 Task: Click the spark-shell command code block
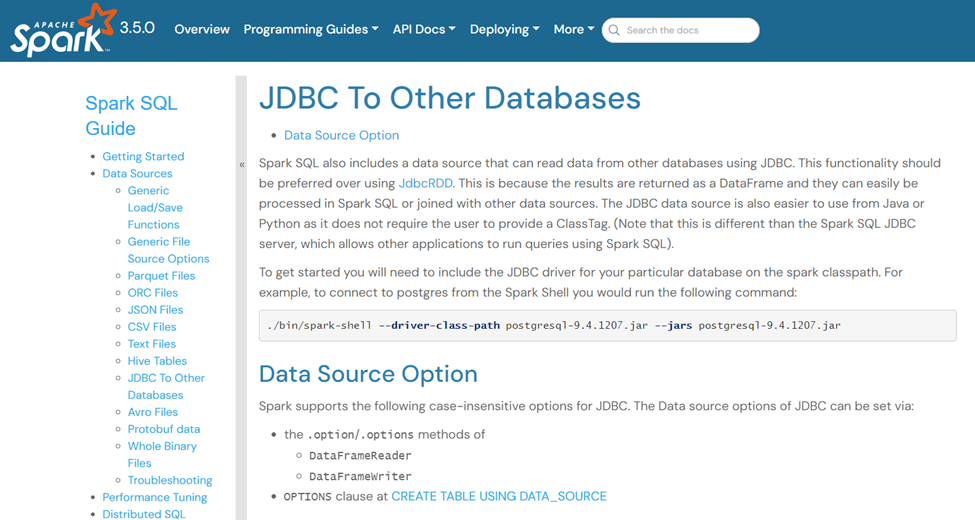point(607,325)
